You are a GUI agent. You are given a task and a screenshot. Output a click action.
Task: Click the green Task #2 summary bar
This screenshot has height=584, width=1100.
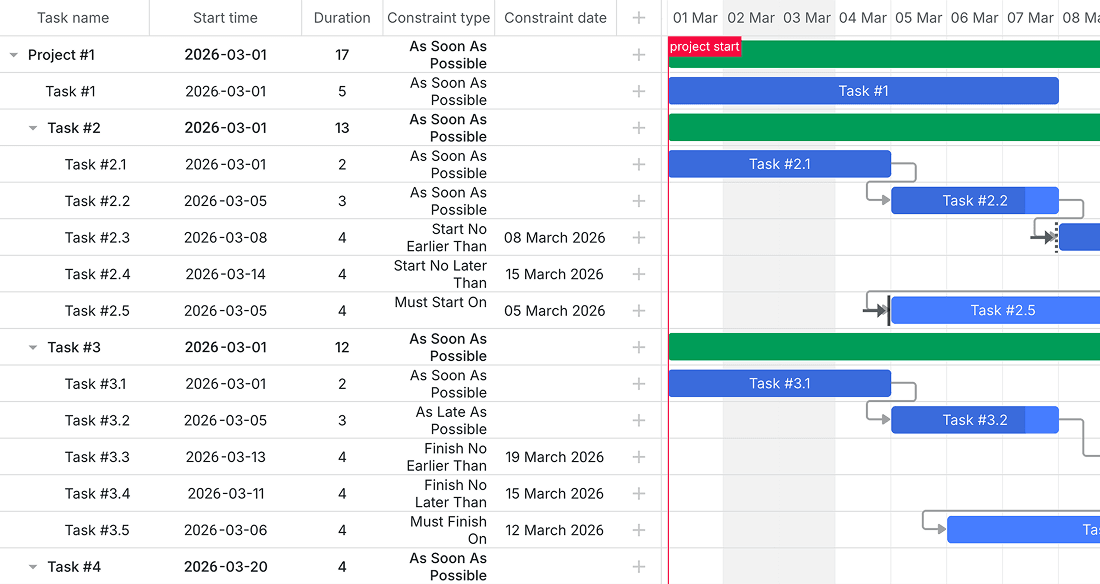884,127
